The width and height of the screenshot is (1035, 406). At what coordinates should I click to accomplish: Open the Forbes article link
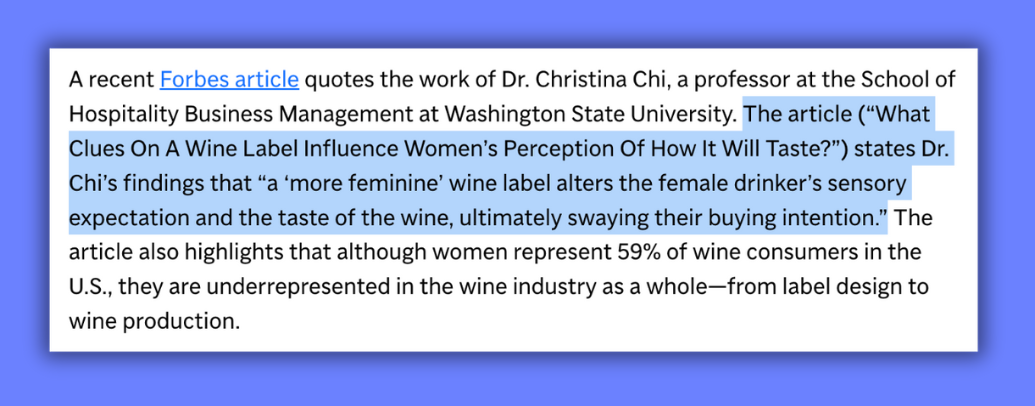click(x=230, y=80)
